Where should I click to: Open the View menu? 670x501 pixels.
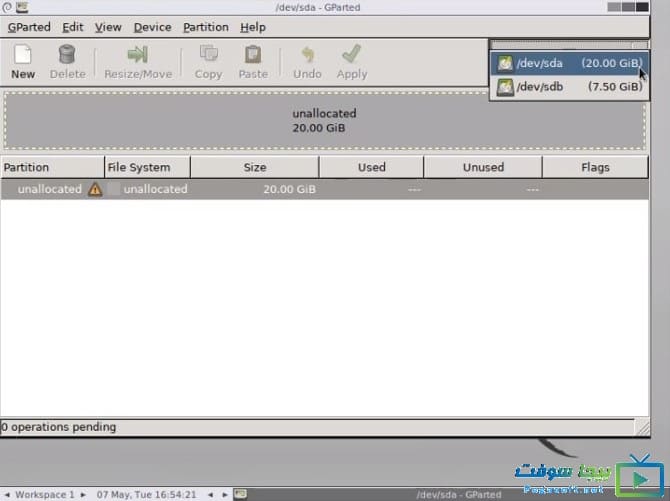pos(108,27)
